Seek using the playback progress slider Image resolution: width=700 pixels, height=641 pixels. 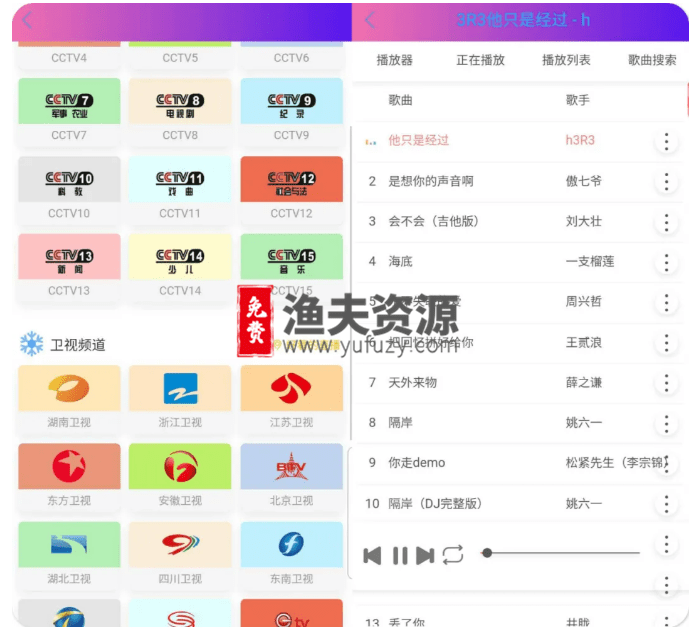(x=561, y=553)
